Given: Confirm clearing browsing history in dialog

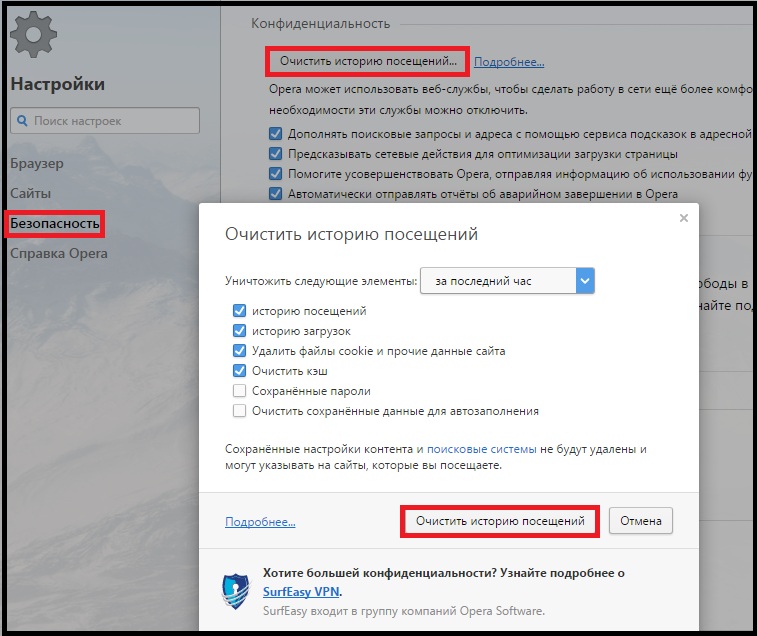Looking at the screenshot, I should 500,521.
